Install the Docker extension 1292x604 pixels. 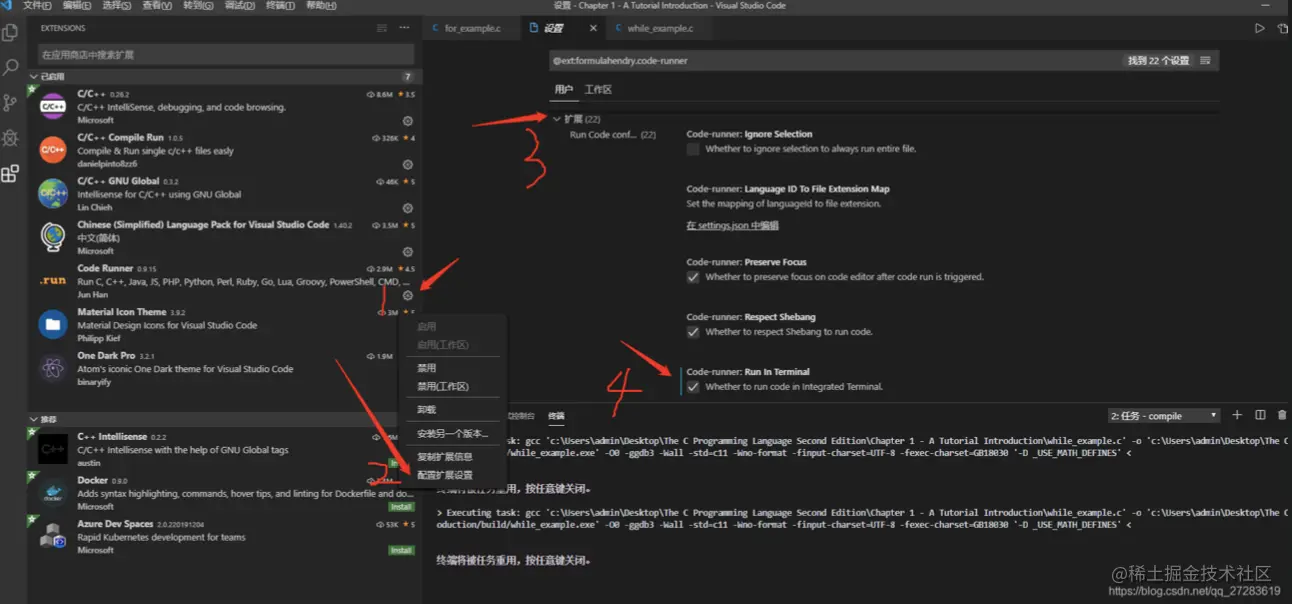coord(401,507)
